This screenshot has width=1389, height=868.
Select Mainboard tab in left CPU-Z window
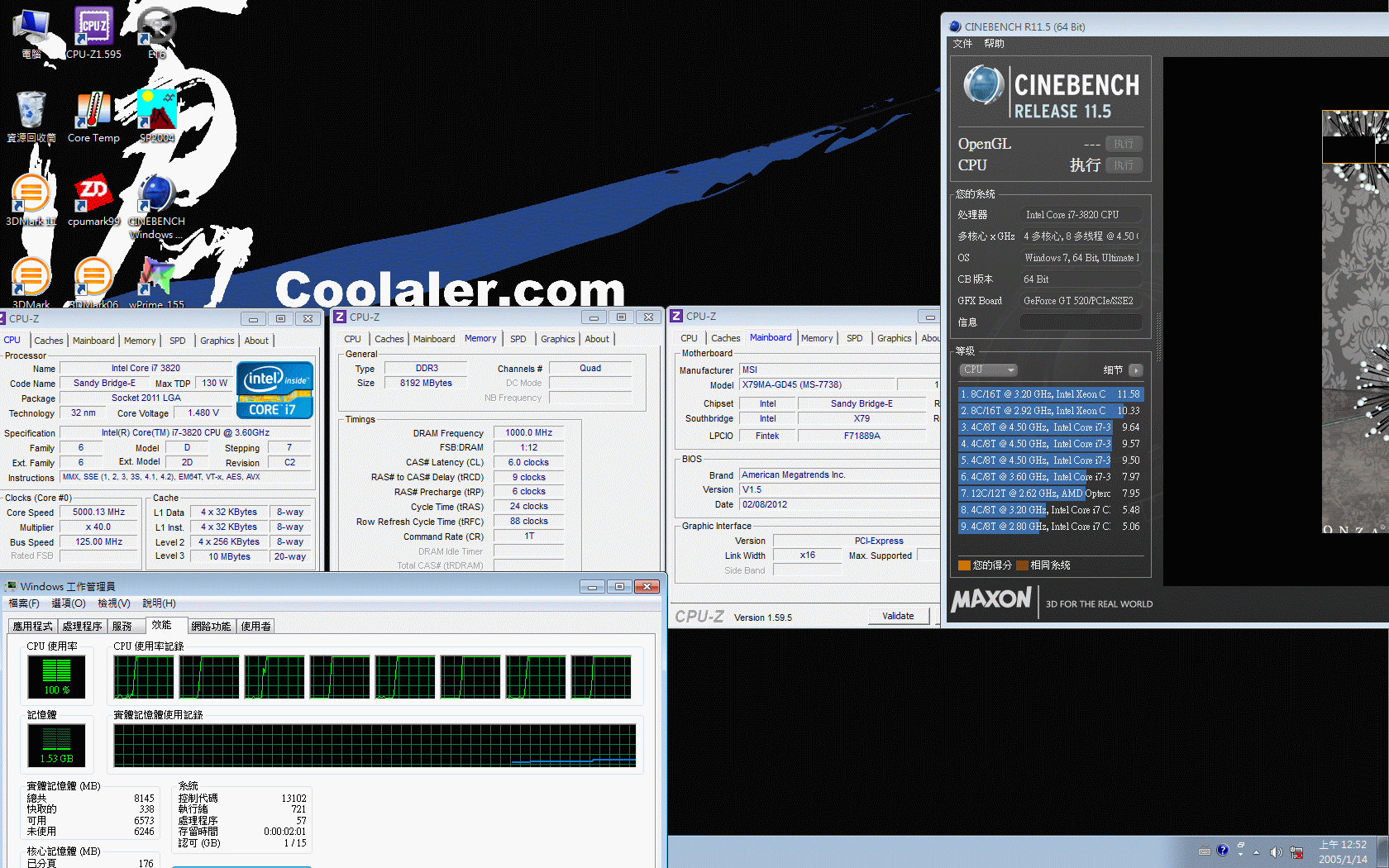pos(93,341)
